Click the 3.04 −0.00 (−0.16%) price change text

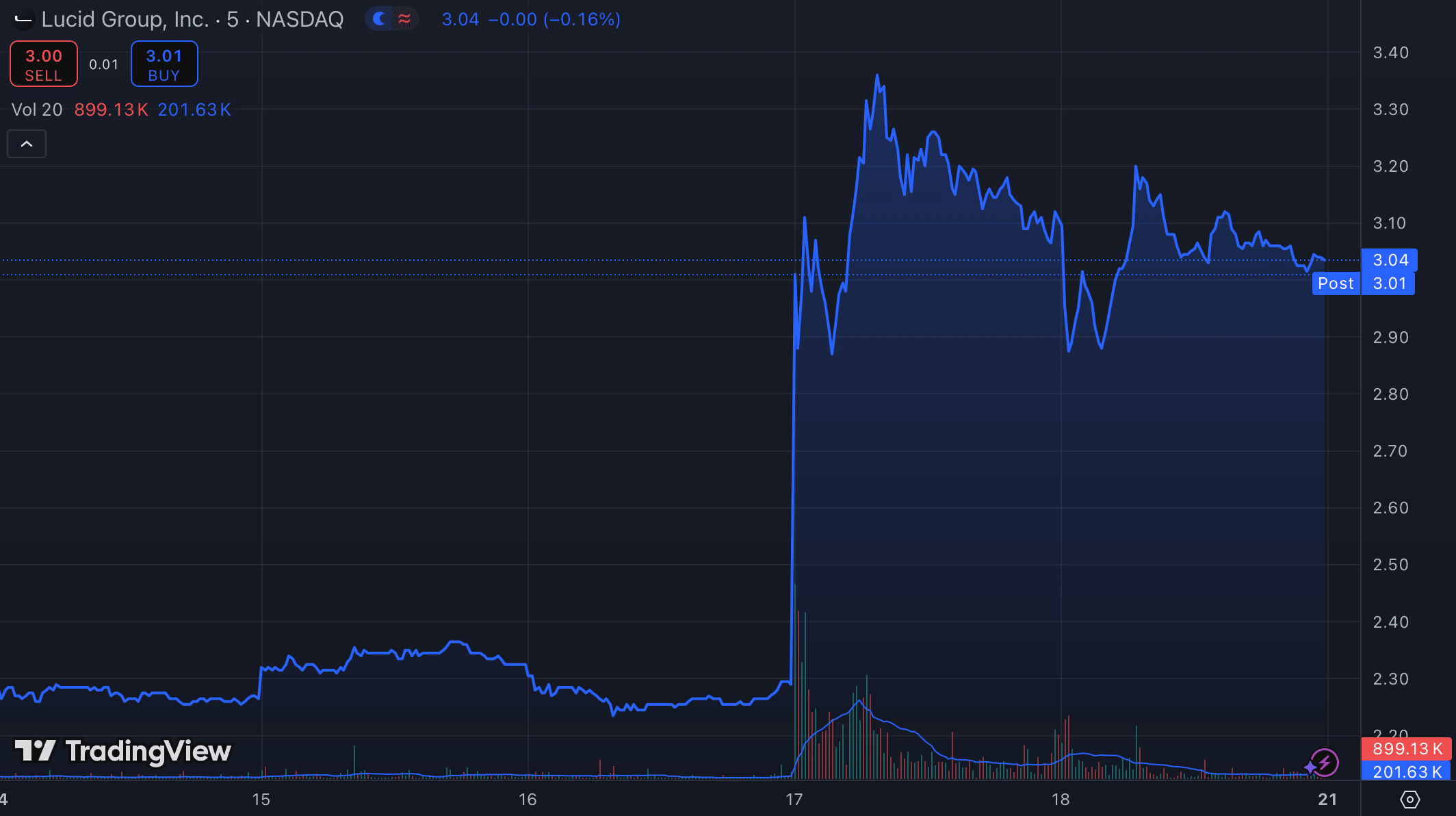(x=531, y=19)
